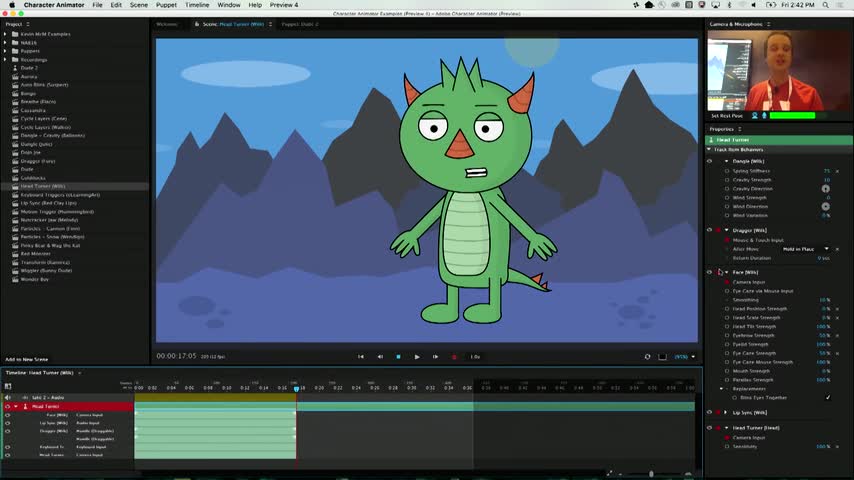Open the Camera & Microphone panel menu
The width and height of the screenshot is (854, 480).
768,25
